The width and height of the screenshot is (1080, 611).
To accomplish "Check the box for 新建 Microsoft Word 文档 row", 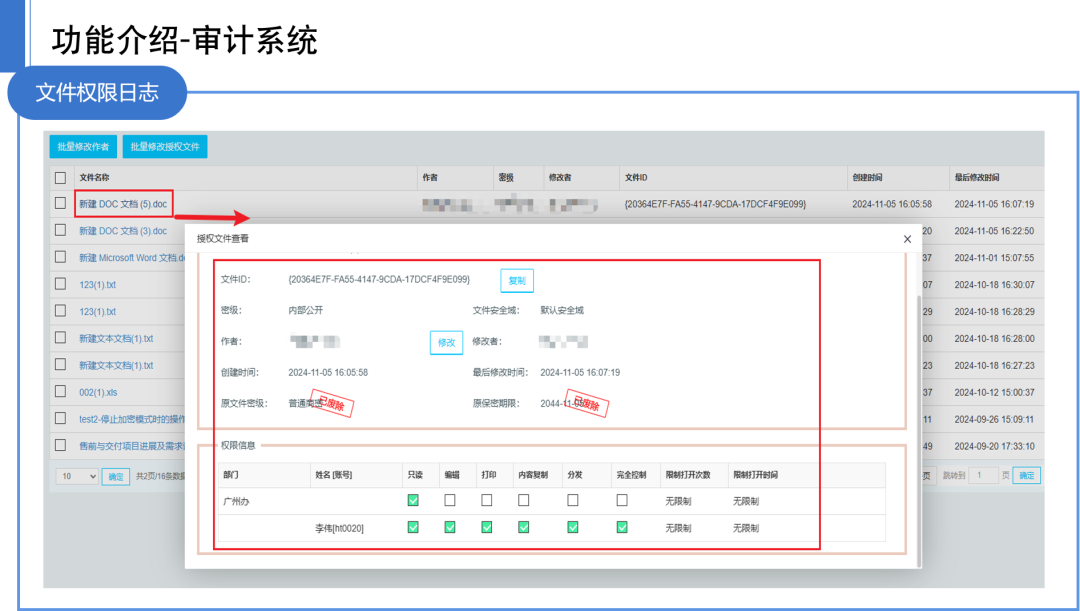I will pyautogui.click(x=61, y=257).
